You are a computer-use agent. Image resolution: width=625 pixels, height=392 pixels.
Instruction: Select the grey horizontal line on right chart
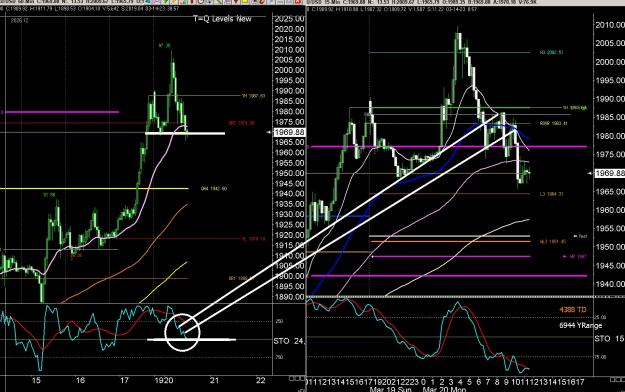[x=450, y=236]
